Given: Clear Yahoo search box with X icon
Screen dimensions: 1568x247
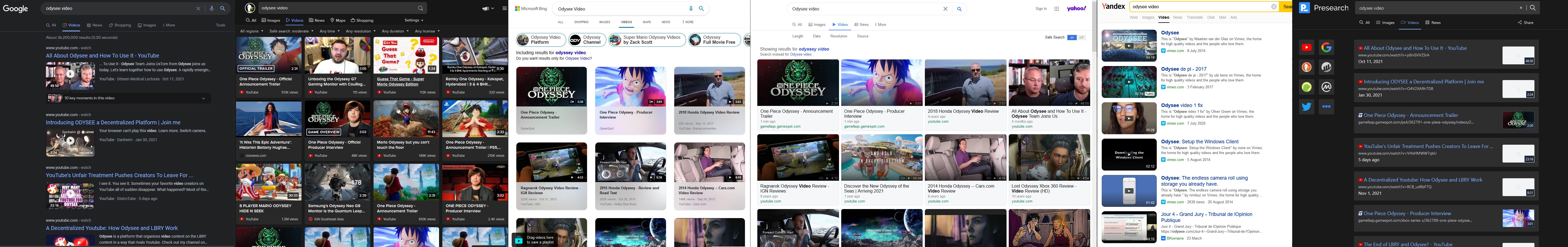Looking at the screenshot, I should pos(945,9).
